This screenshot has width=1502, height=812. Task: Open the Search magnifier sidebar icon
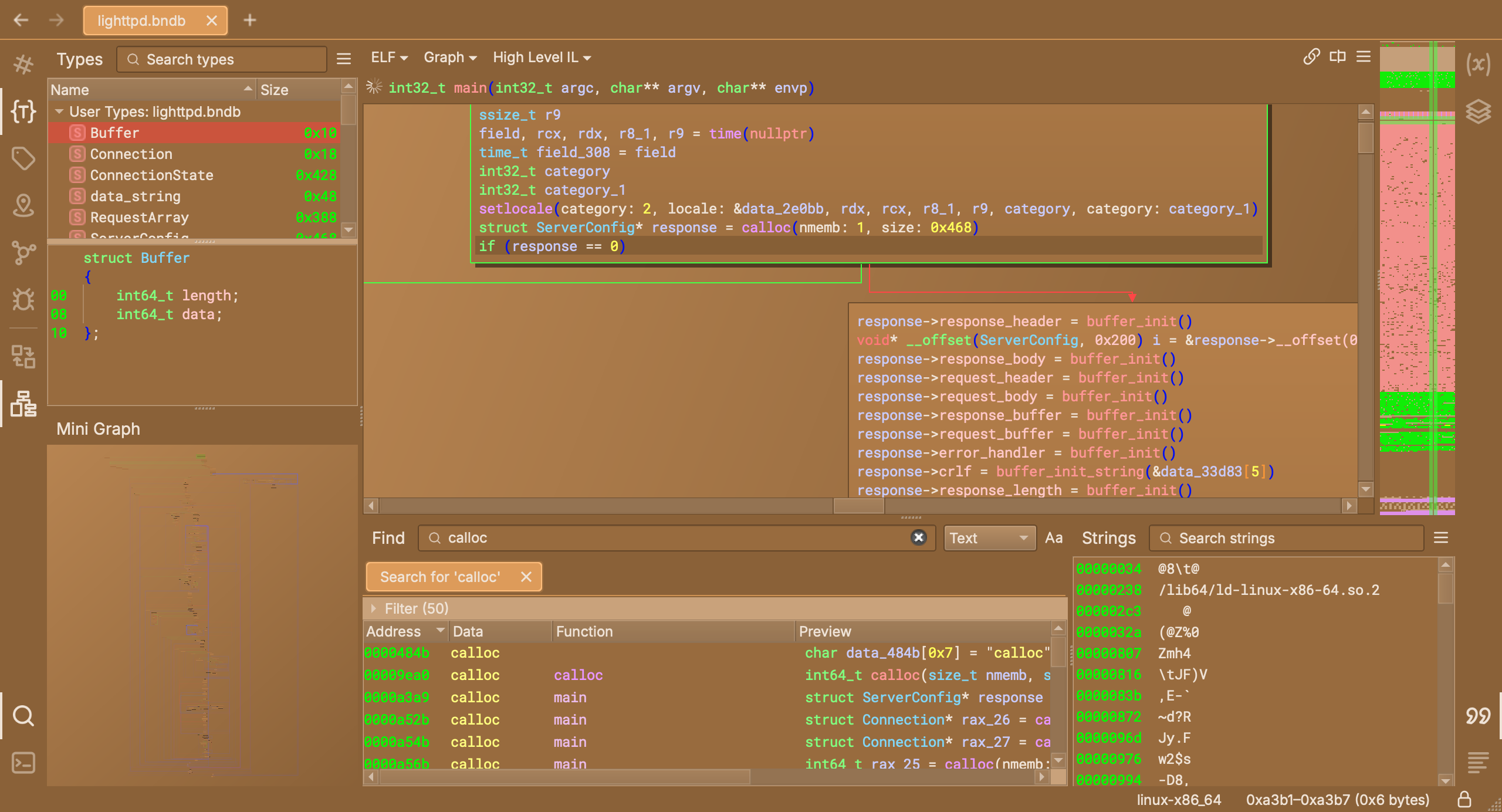coord(23,715)
